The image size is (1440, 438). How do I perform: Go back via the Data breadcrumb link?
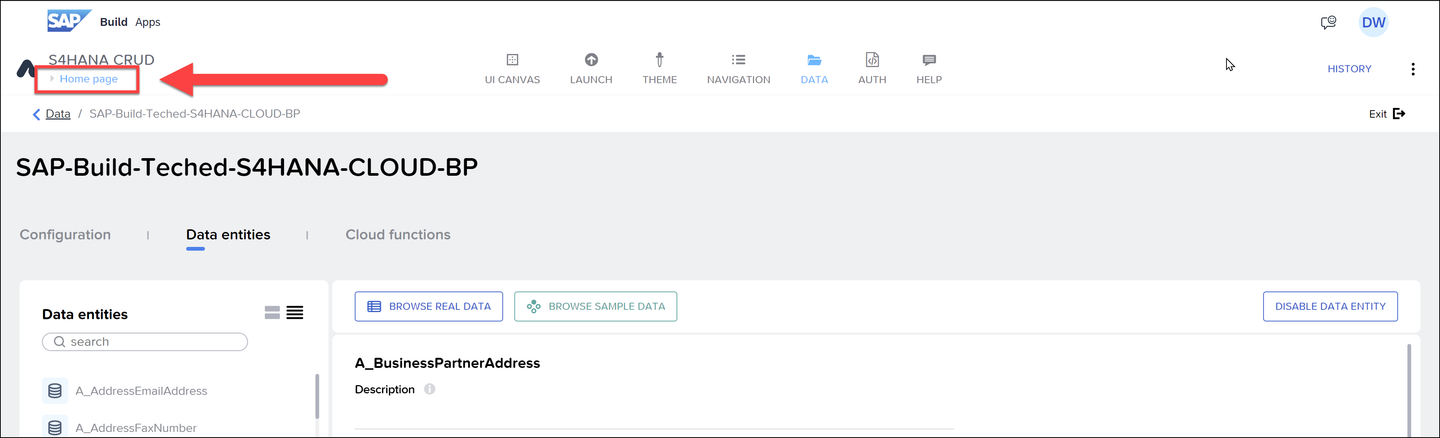click(58, 114)
